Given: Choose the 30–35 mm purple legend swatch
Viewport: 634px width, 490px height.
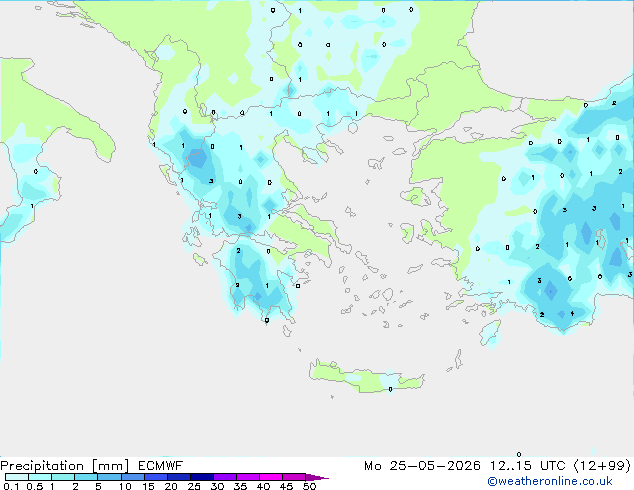Looking at the screenshot, I should (225, 477).
